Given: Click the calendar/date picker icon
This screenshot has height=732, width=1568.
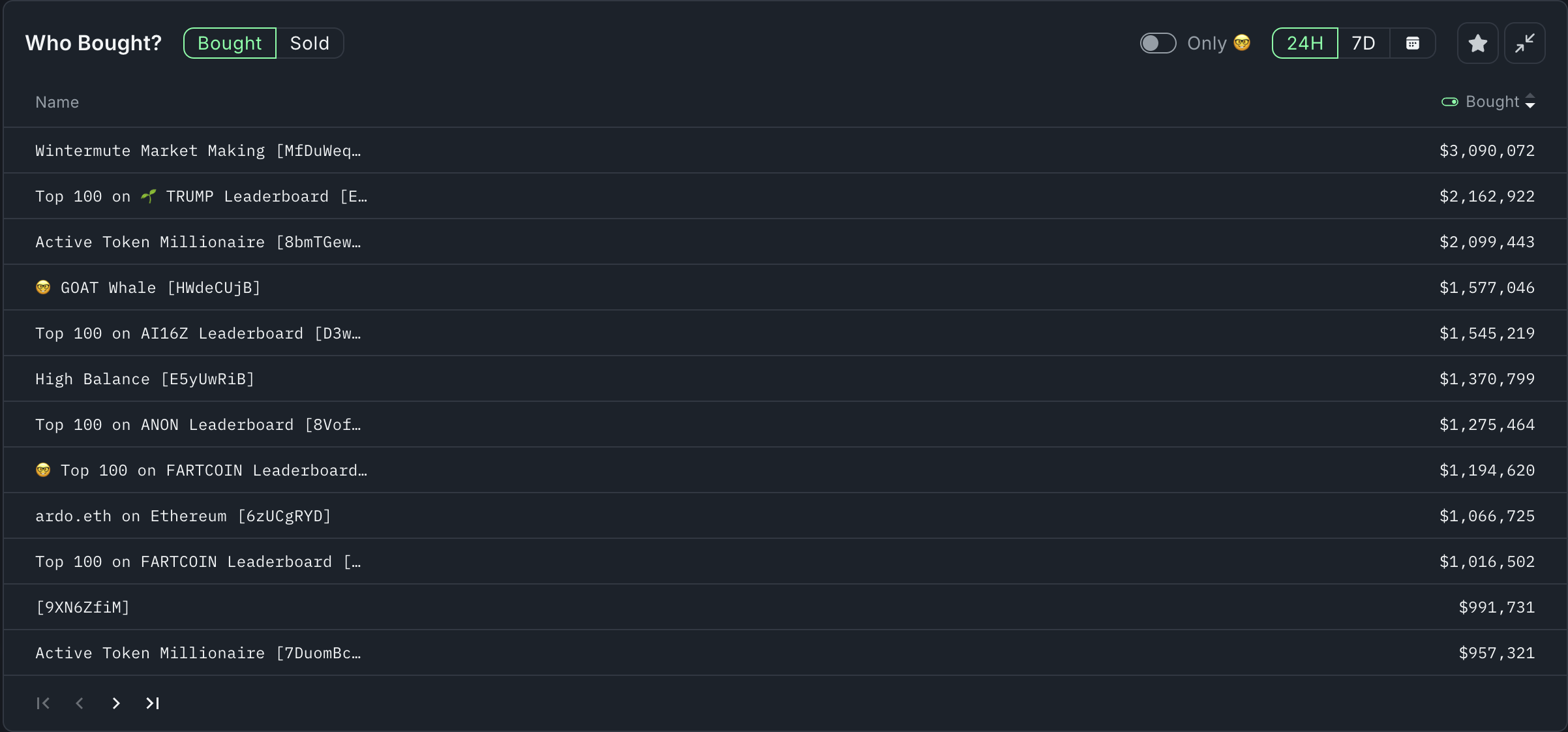Looking at the screenshot, I should [x=1413, y=43].
